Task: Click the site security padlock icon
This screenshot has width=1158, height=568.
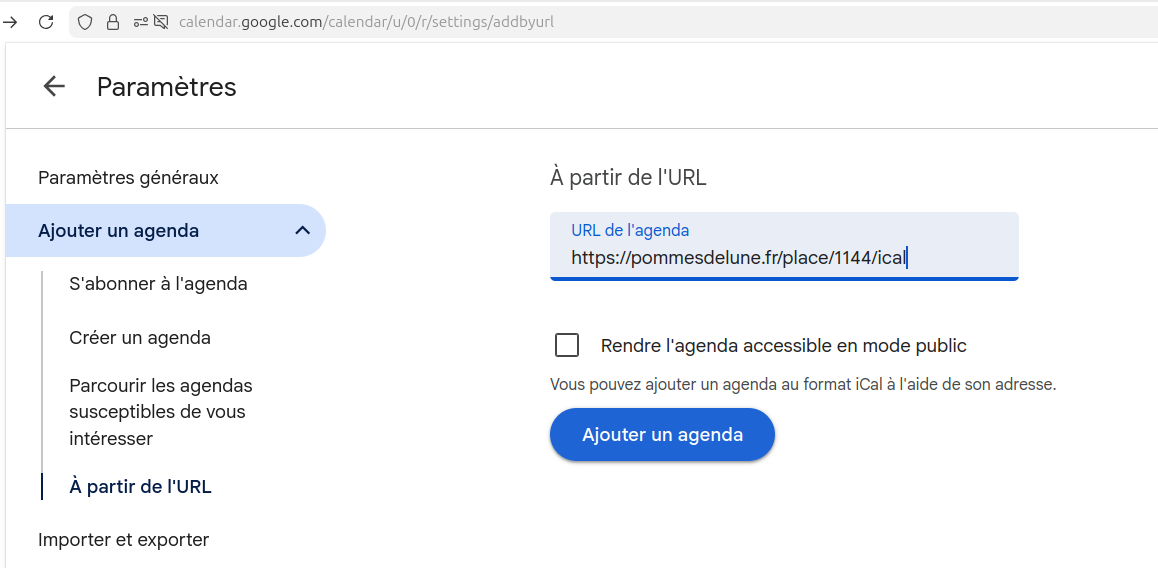Action: (112, 21)
